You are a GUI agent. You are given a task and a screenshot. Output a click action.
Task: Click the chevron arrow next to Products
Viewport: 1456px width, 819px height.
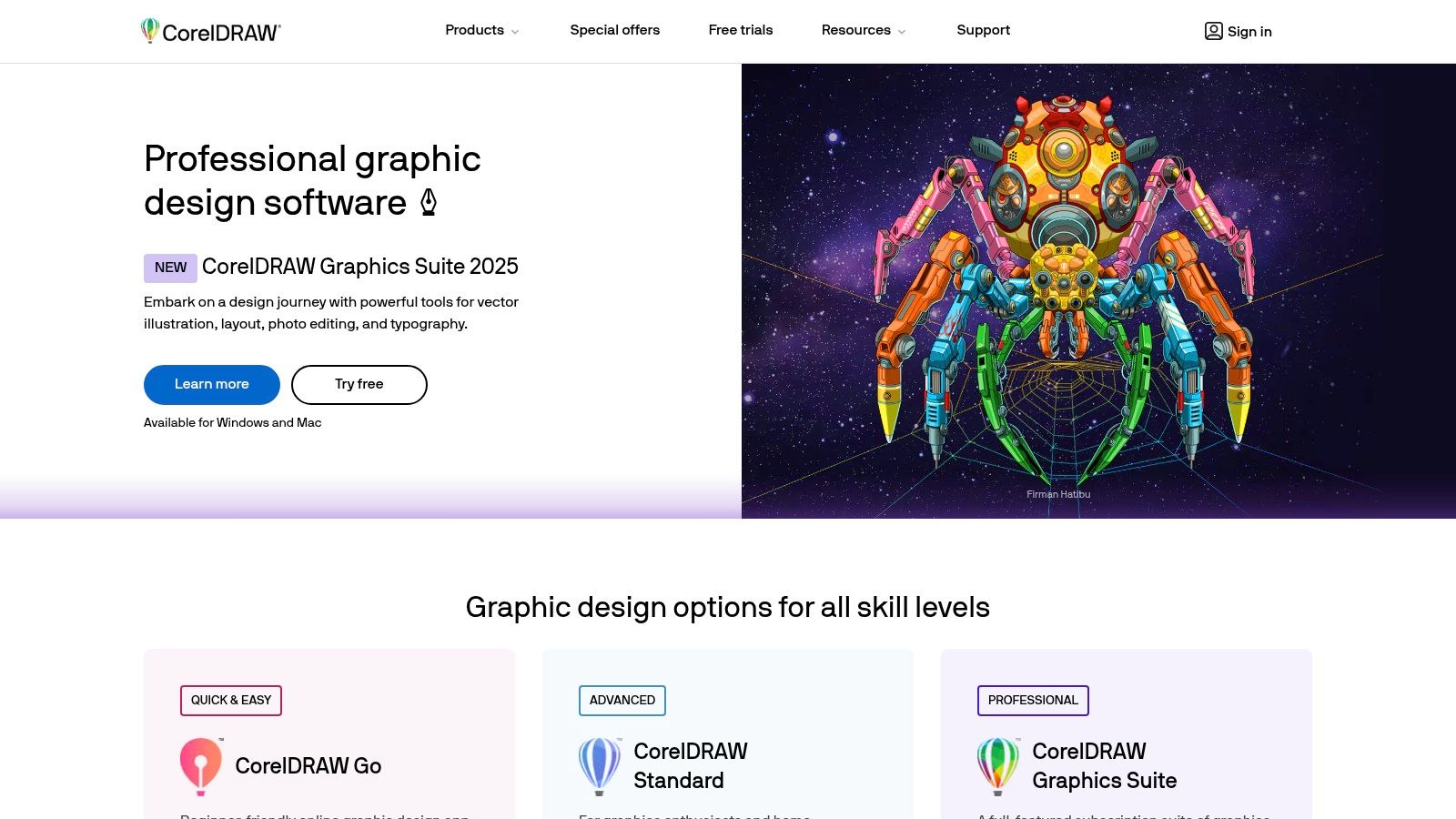[x=515, y=32]
